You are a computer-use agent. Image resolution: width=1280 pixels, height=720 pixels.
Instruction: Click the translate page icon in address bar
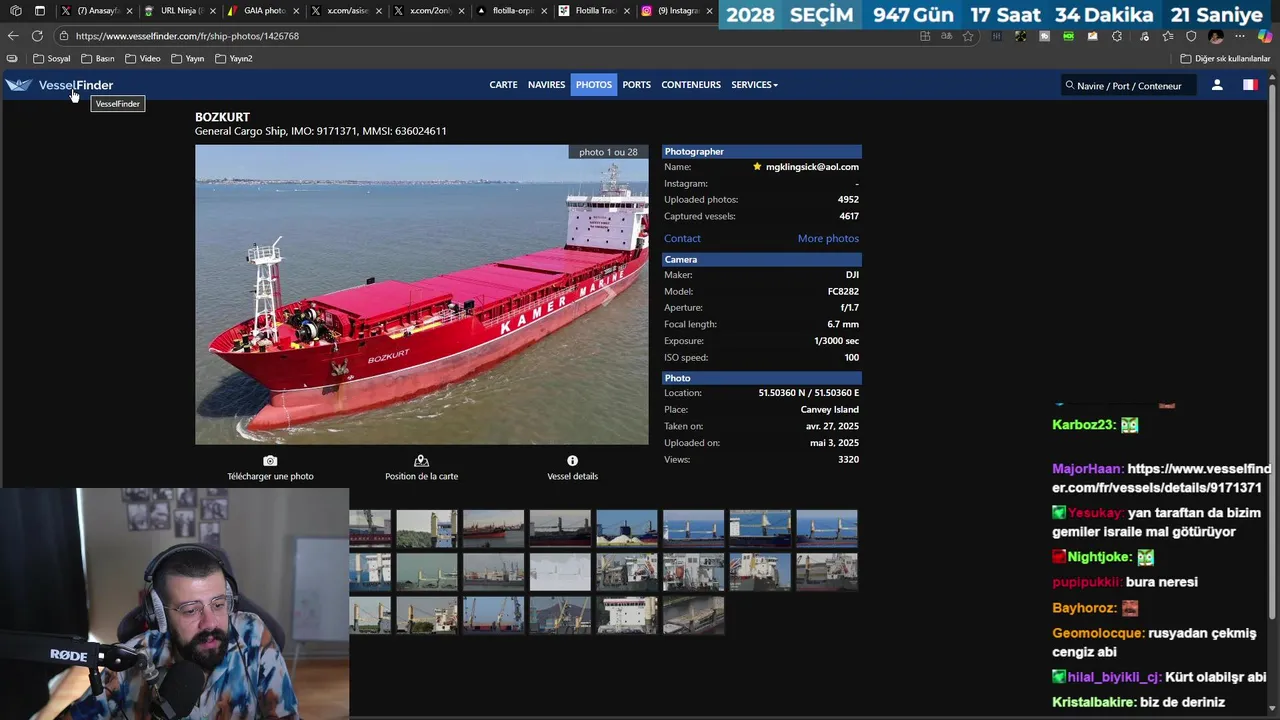click(x=946, y=36)
